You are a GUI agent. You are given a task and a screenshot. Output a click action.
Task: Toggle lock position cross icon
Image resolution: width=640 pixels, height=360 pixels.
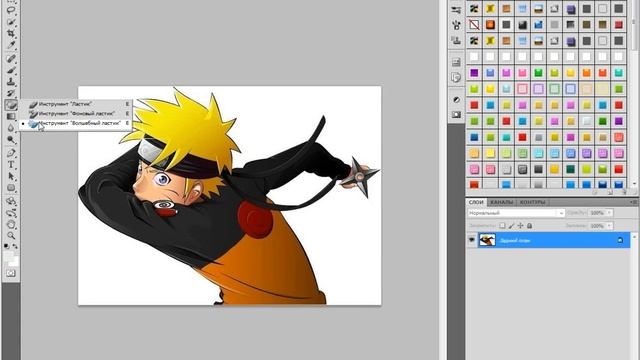[520, 226]
